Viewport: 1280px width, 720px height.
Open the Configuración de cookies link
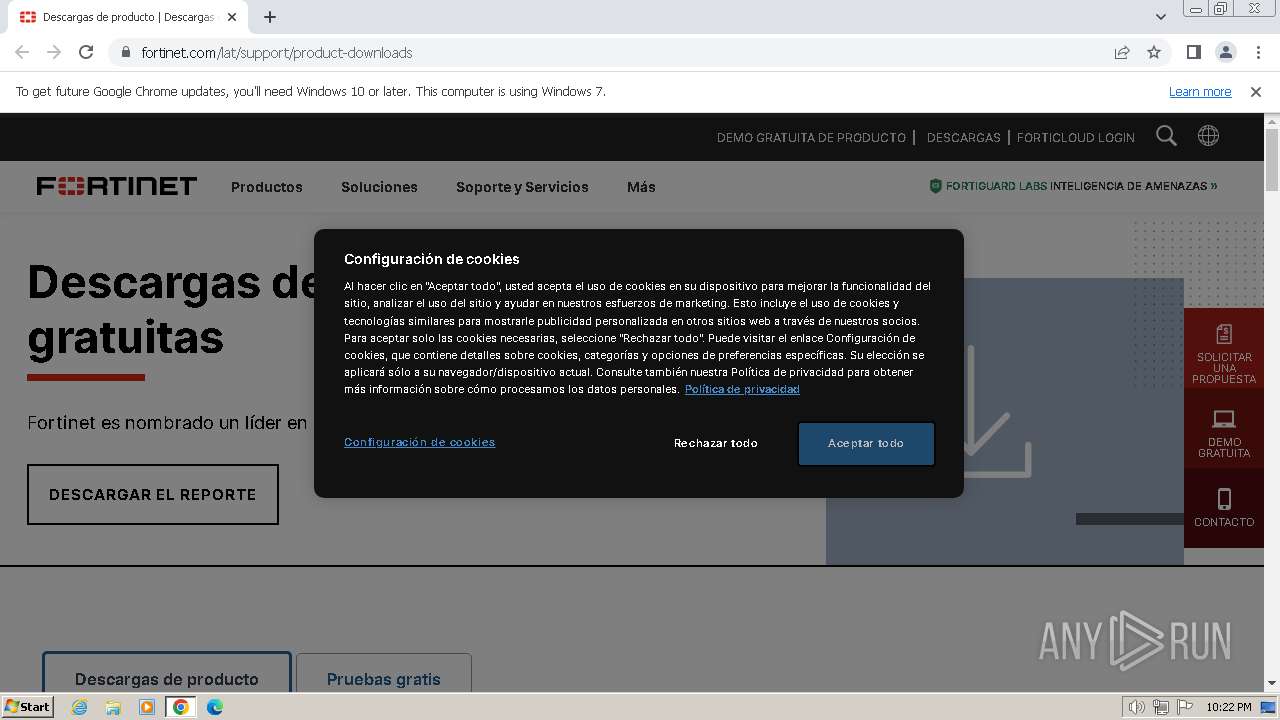click(419, 442)
